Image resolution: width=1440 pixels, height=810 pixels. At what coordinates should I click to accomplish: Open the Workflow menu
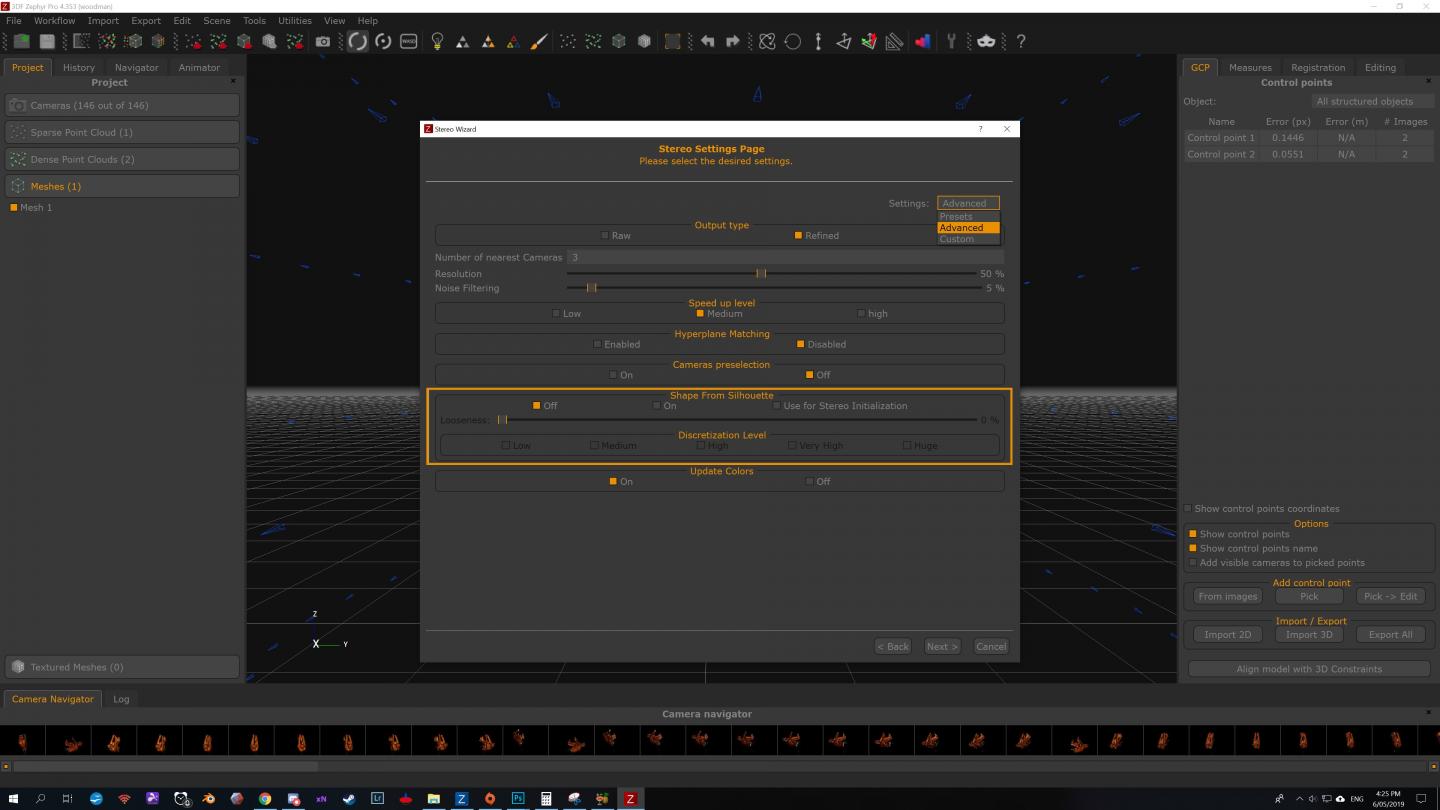(x=54, y=20)
